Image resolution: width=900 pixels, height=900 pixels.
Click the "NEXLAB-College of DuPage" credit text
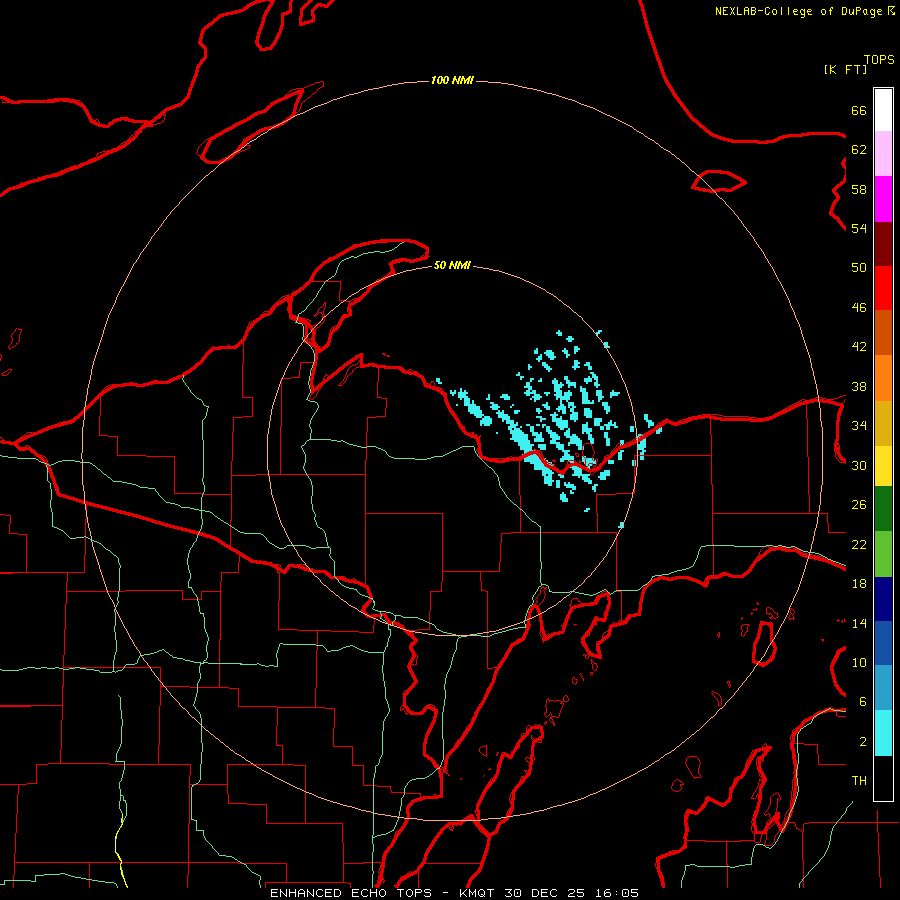798,11
